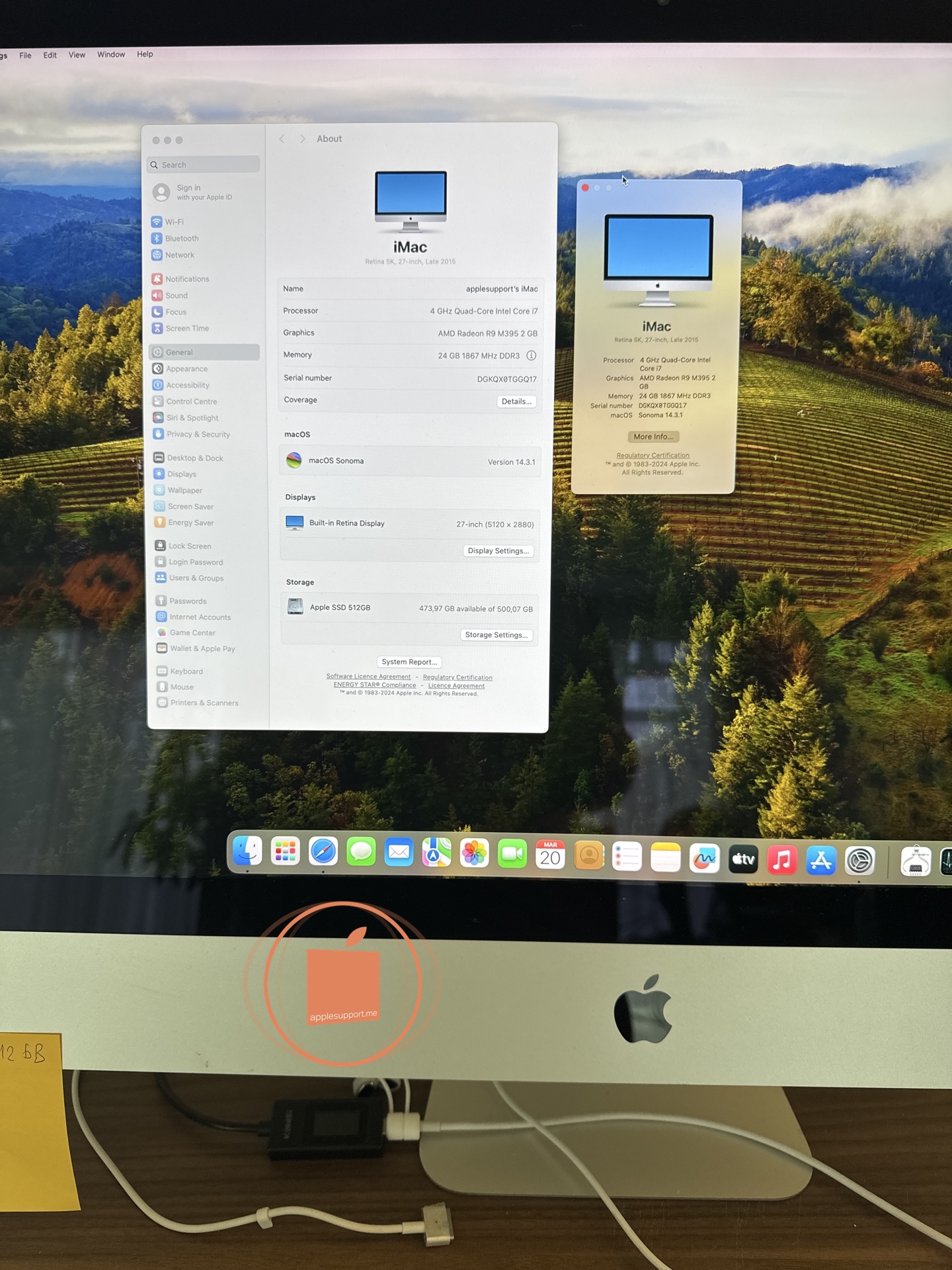Viewport: 952px width, 1270px height.
Task: Click More Info in About This Mac window
Action: pos(653,437)
